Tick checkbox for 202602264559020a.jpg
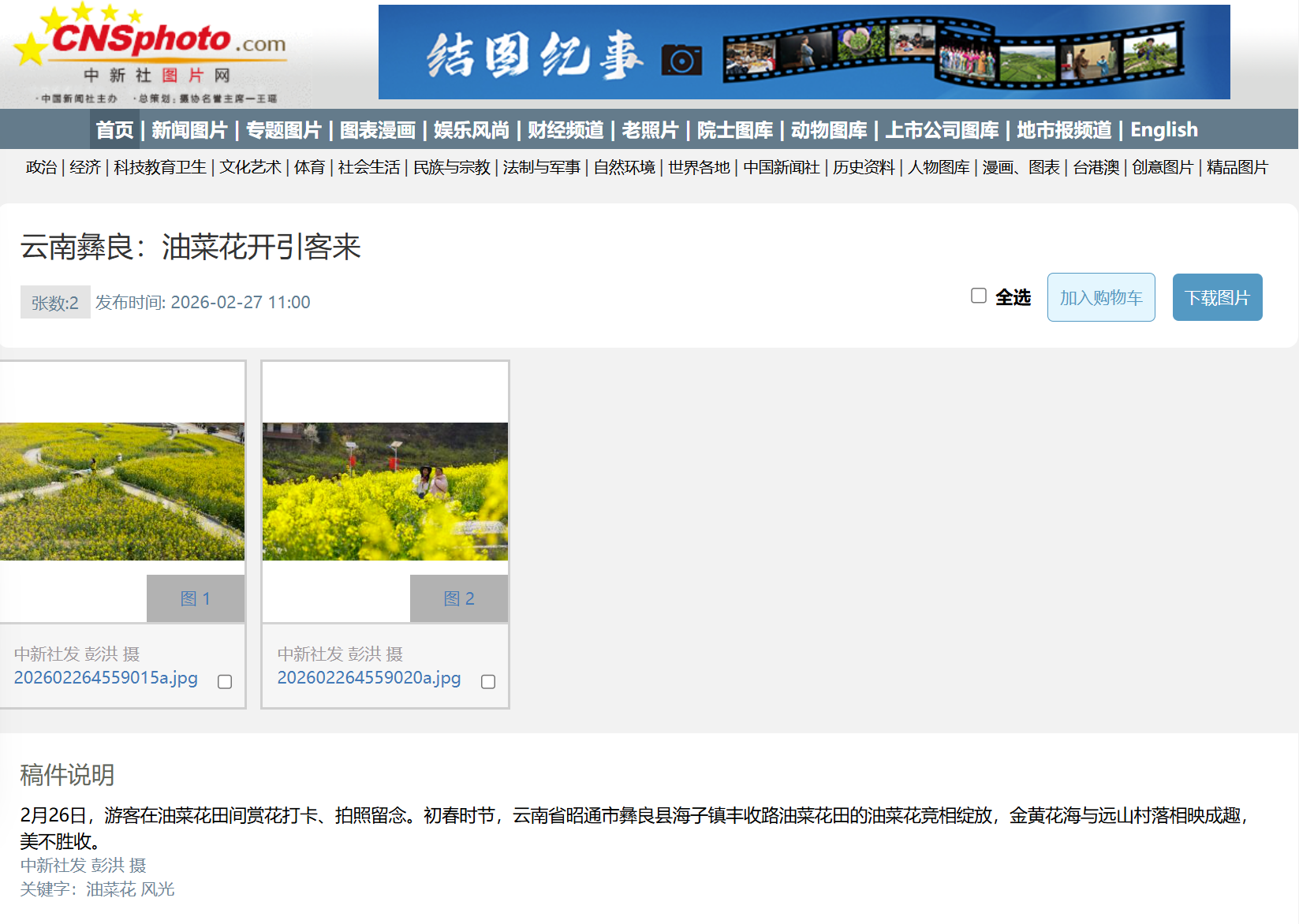This screenshot has height=924, width=1299. coord(488,682)
